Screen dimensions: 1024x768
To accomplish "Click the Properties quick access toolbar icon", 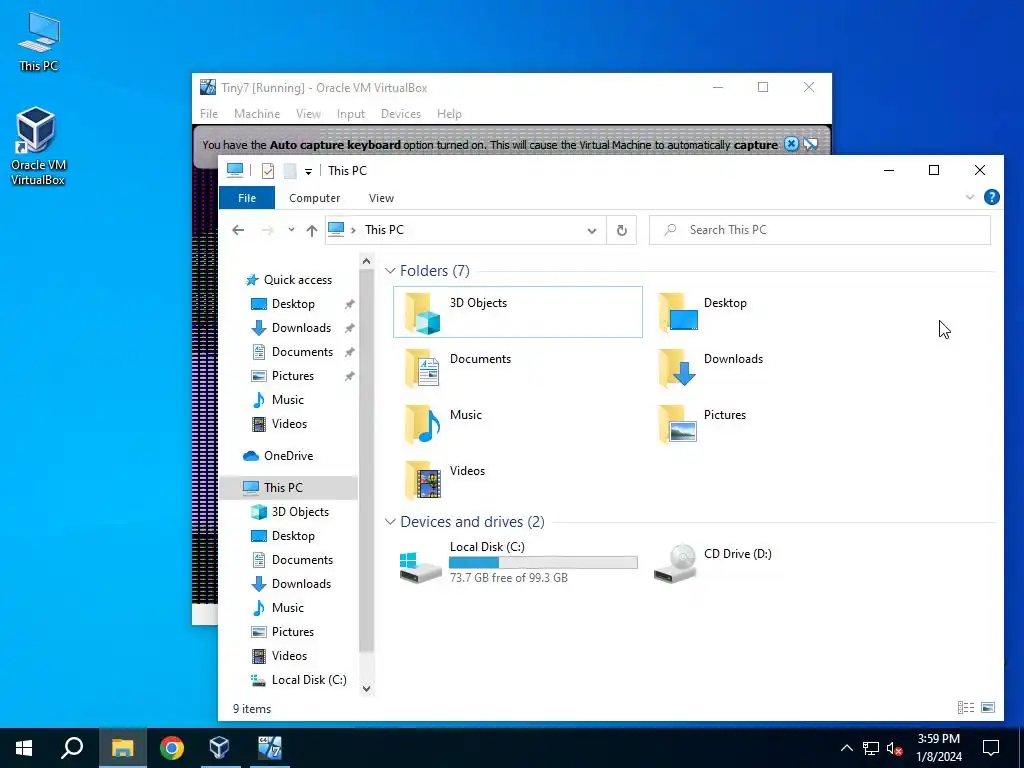I will pyautogui.click(x=268, y=171).
